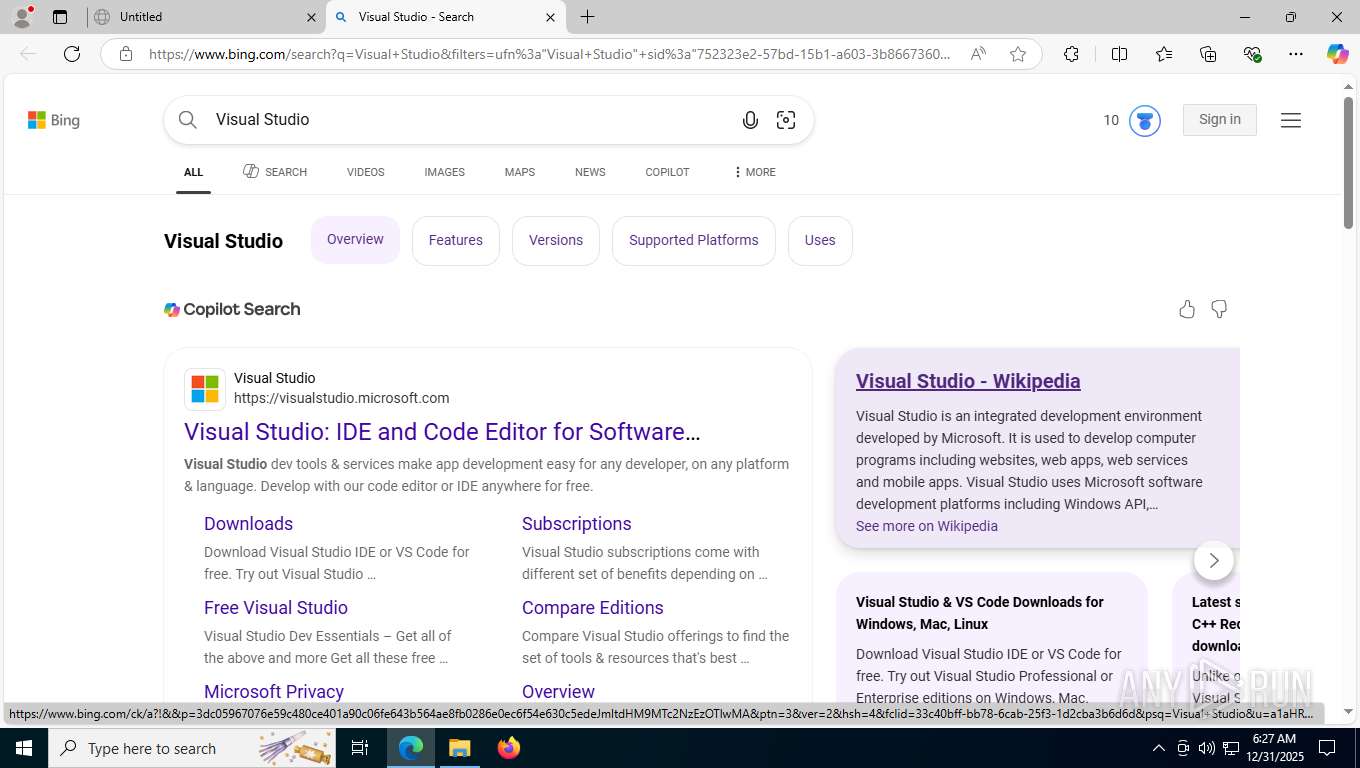Image resolution: width=1360 pixels, height=768 pixels.
Task: Add this page to favorites star icon
Action: pyautogui.click(x=1018, y=54)
